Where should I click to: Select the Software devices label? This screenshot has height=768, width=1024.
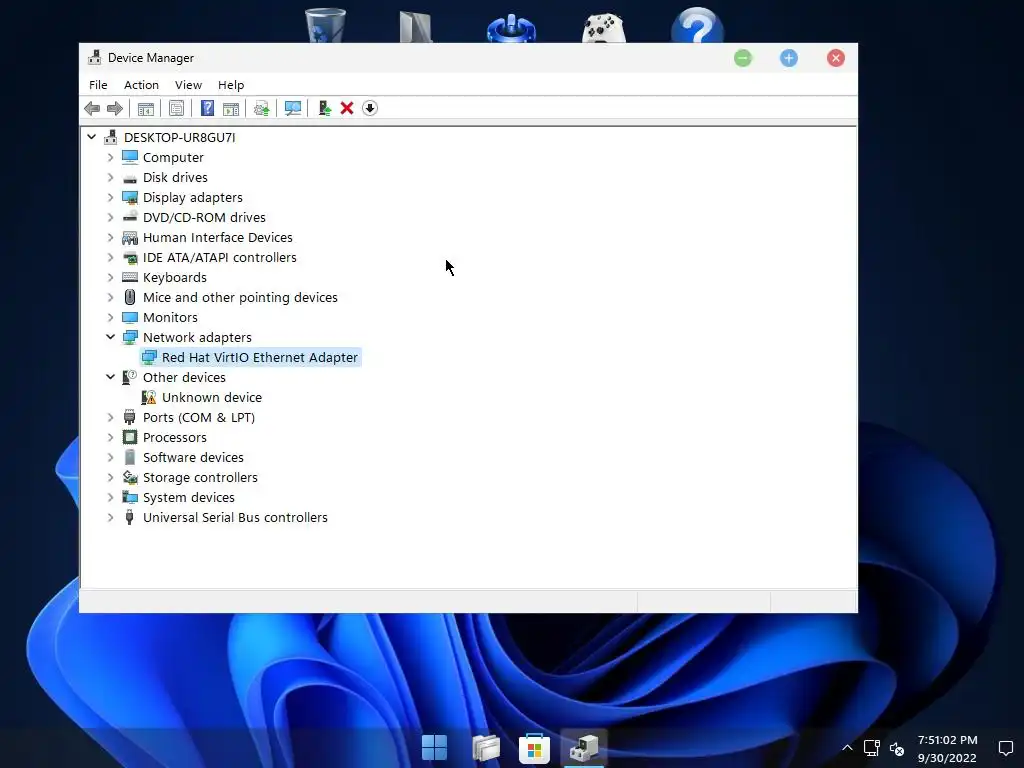point(193,457)
